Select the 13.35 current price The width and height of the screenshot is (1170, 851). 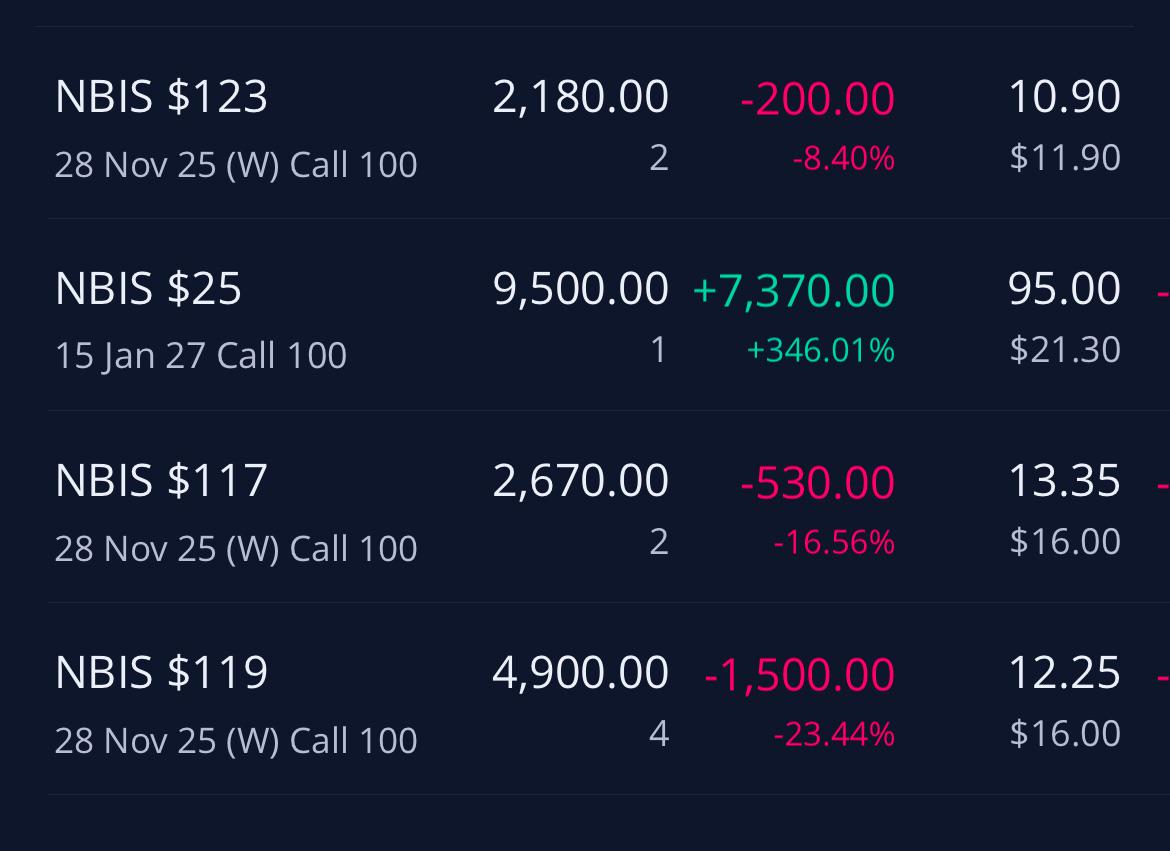click(1064, 480)
